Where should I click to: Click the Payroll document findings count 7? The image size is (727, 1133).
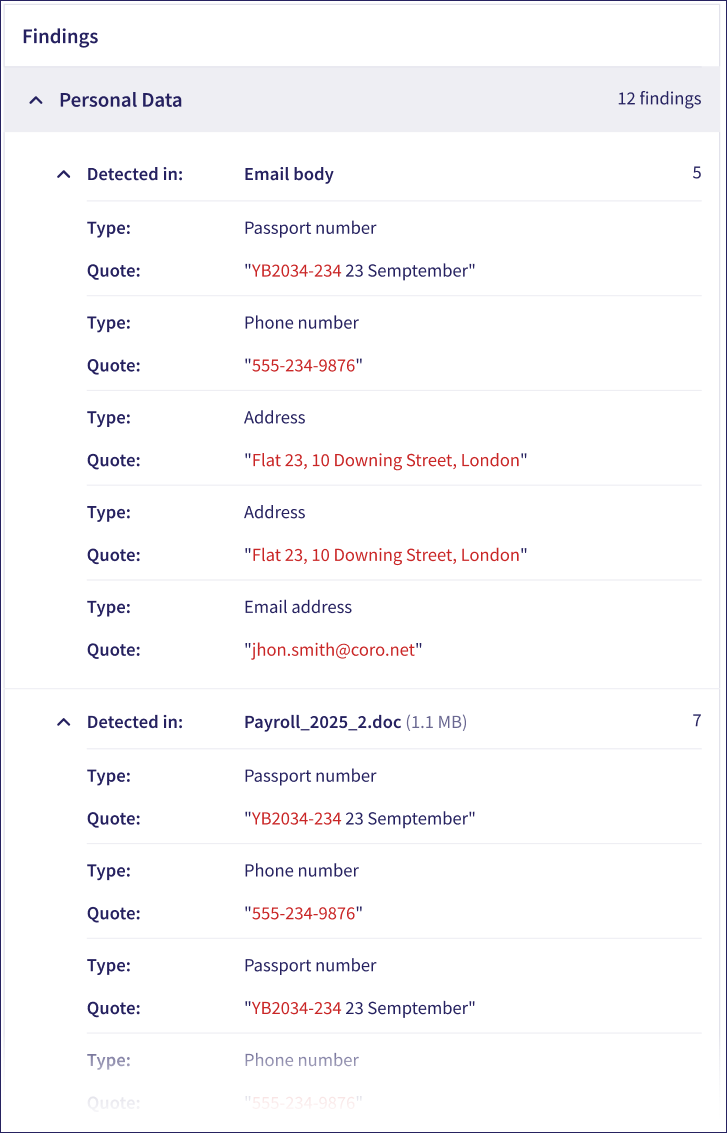[x=696, y=721]
